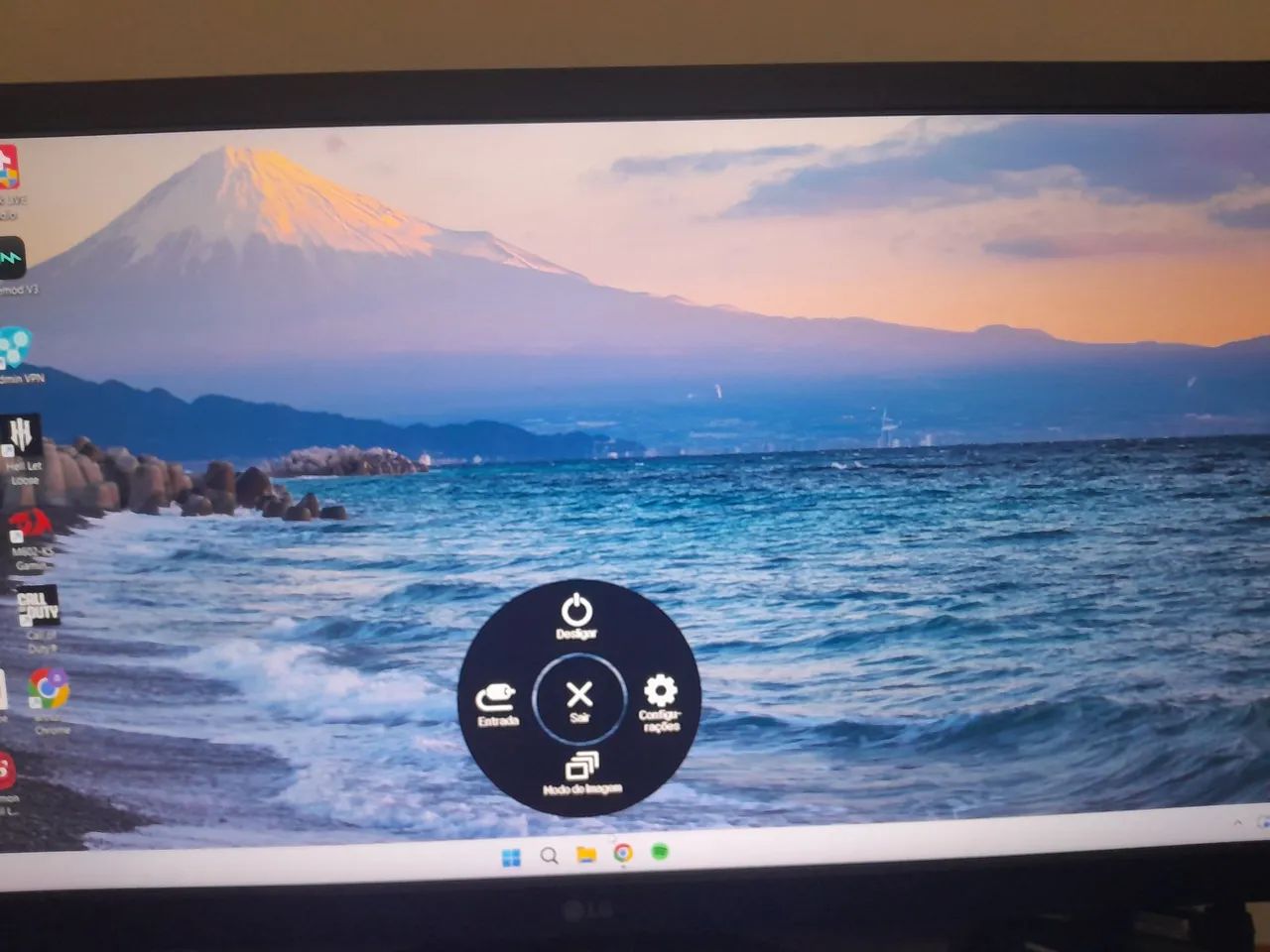
Task: Select the Google Chrome desktop shortcut
Action: pos(49,700)
